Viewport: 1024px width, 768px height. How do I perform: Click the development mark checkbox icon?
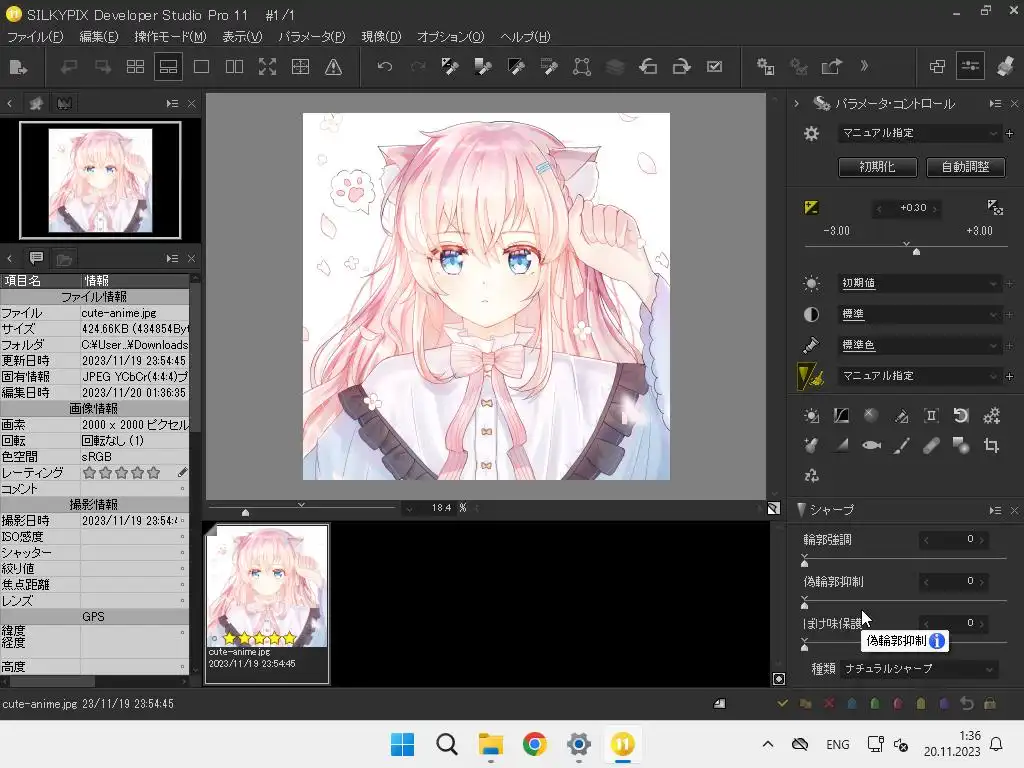pyautogui.click(x=714, y=67)
